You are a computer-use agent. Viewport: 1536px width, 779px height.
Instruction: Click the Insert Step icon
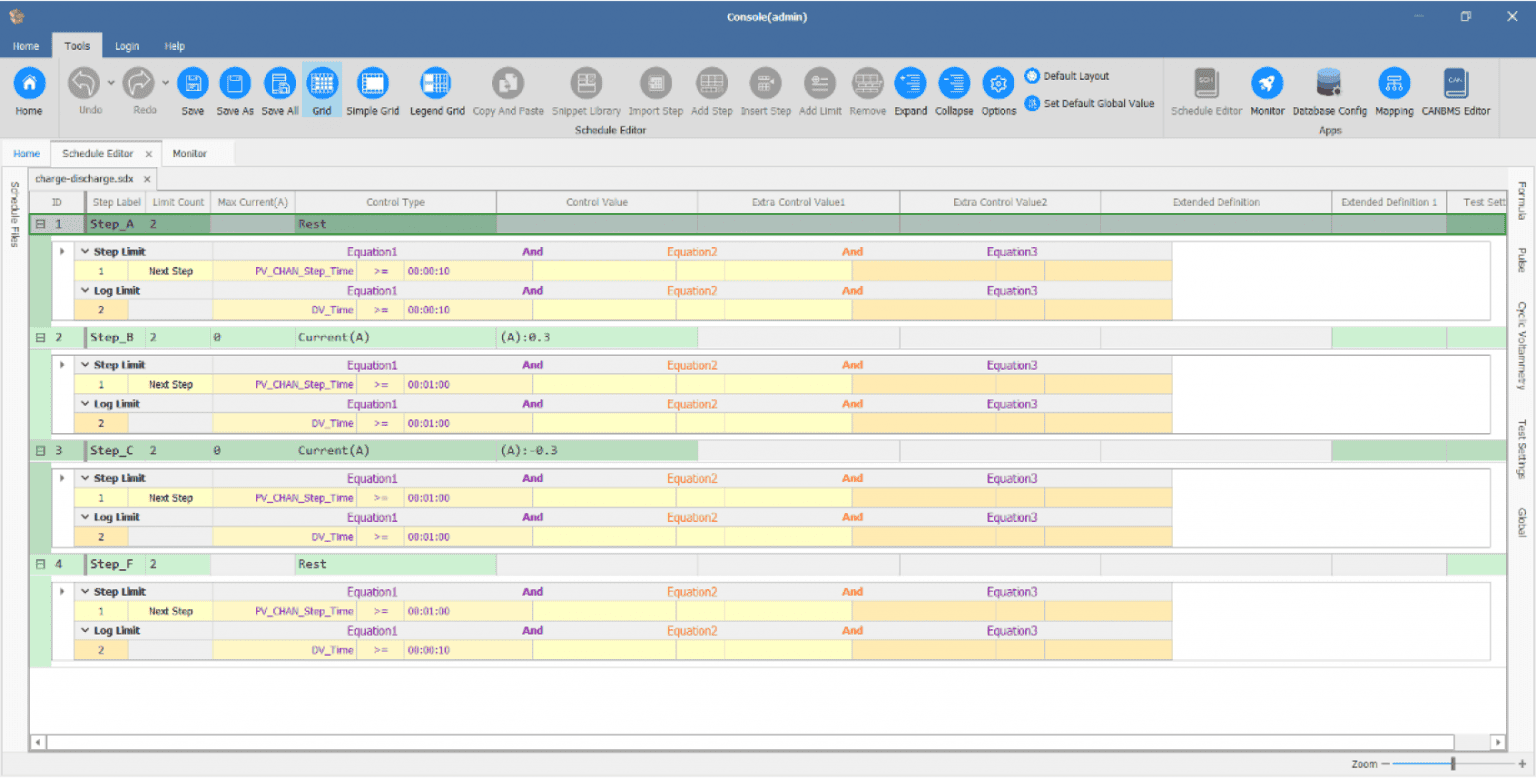click(x=765, y=90)
